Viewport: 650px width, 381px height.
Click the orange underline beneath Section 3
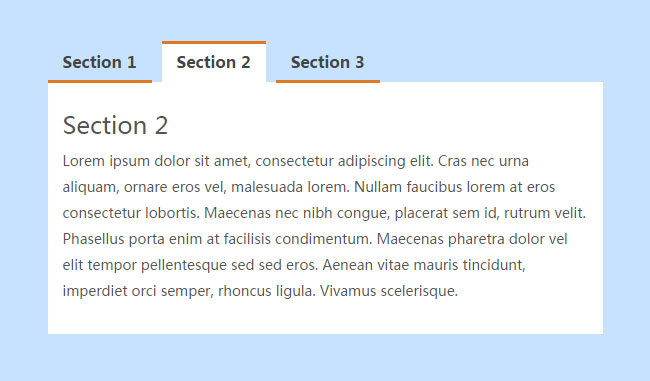pos(328,81)
